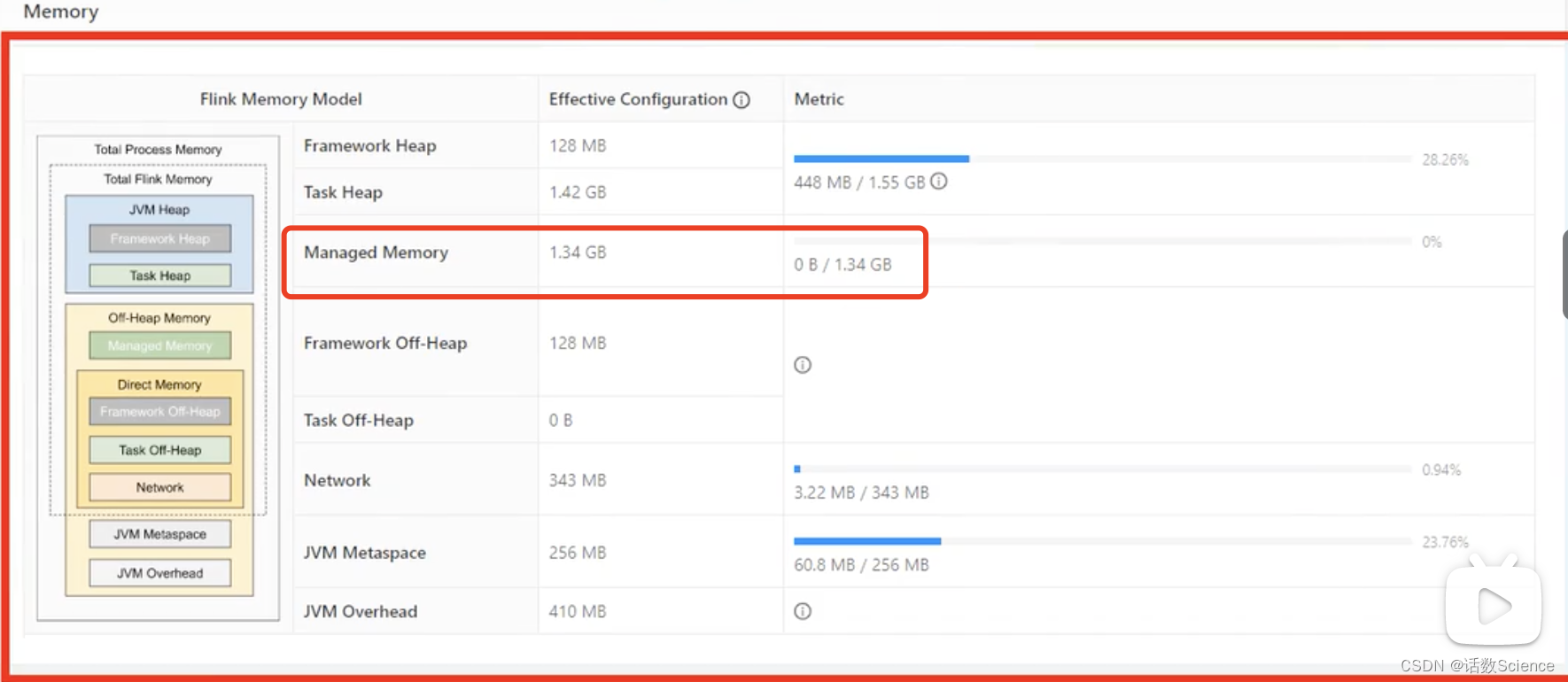Select the Framework Heap diagram box

(x=160, y=238)
